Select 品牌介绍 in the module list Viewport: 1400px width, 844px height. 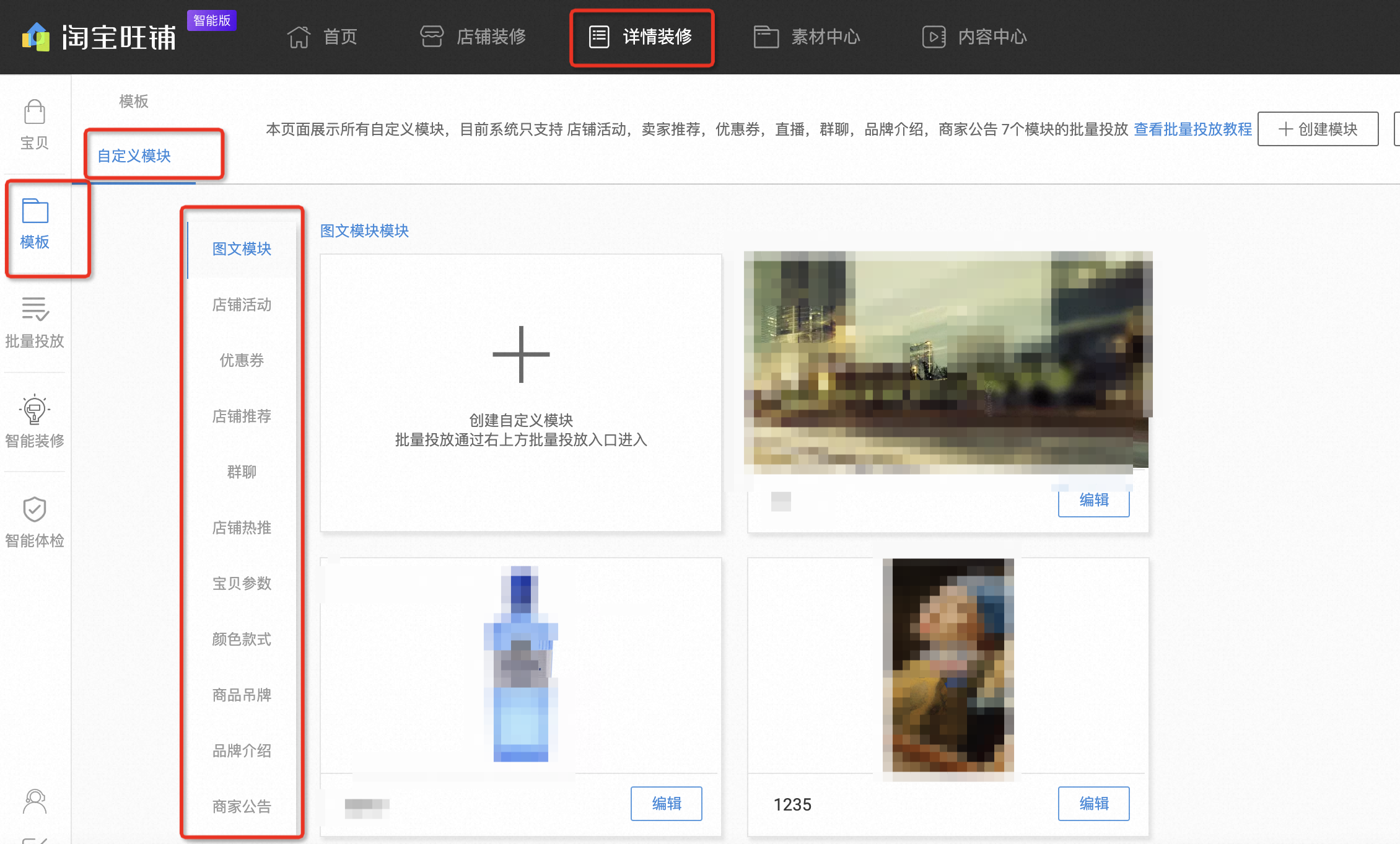tap(242, 751)
